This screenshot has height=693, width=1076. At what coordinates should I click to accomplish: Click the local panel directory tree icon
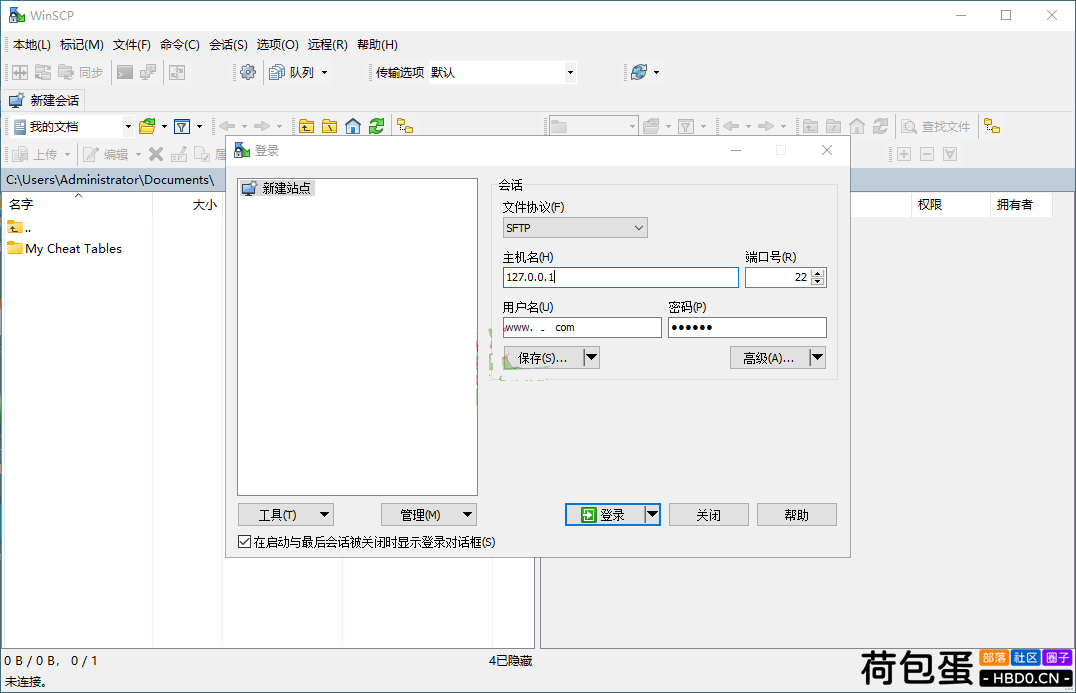pos(405,126)
